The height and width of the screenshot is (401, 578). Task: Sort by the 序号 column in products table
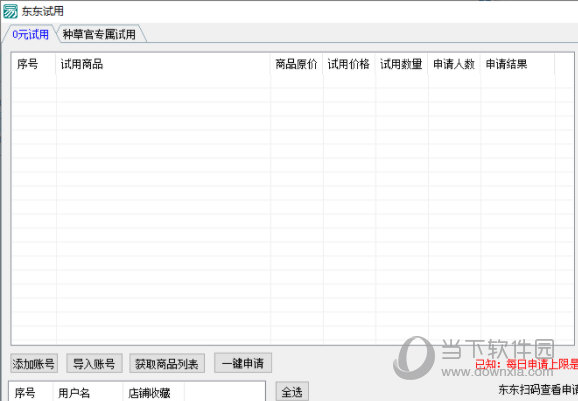(34, 64)
